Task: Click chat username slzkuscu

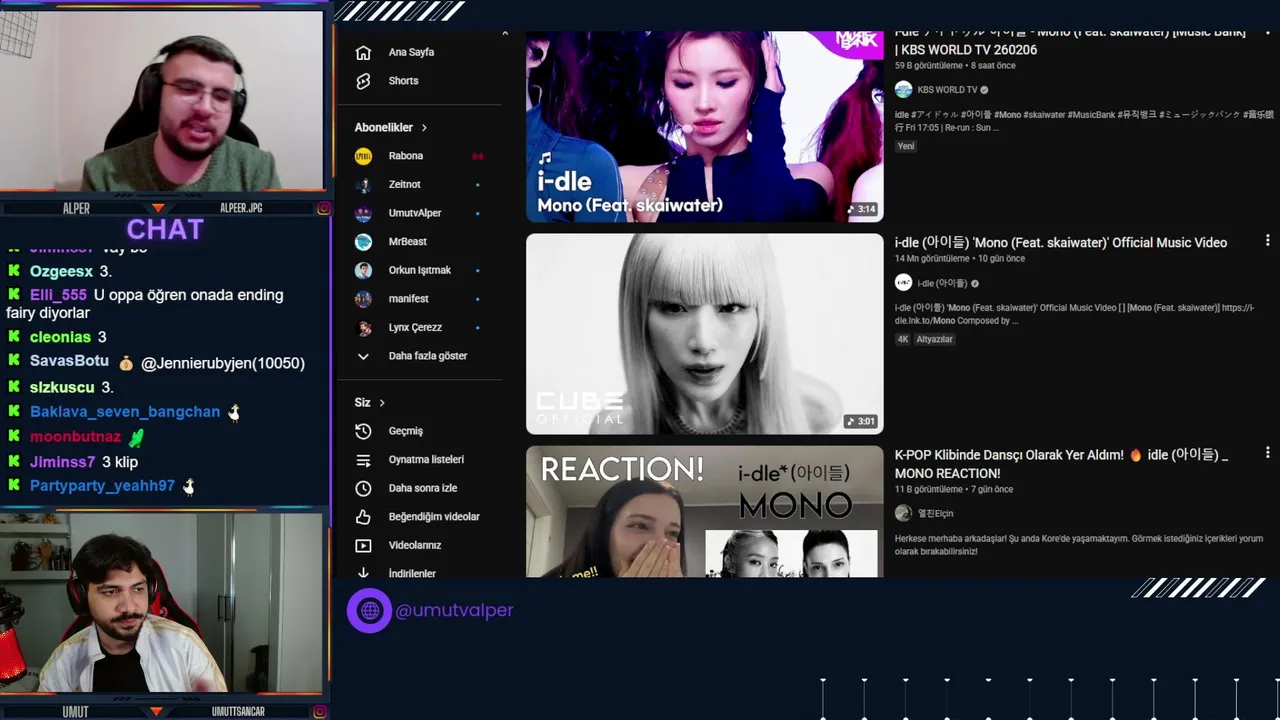Action: (x=62, y=387)
